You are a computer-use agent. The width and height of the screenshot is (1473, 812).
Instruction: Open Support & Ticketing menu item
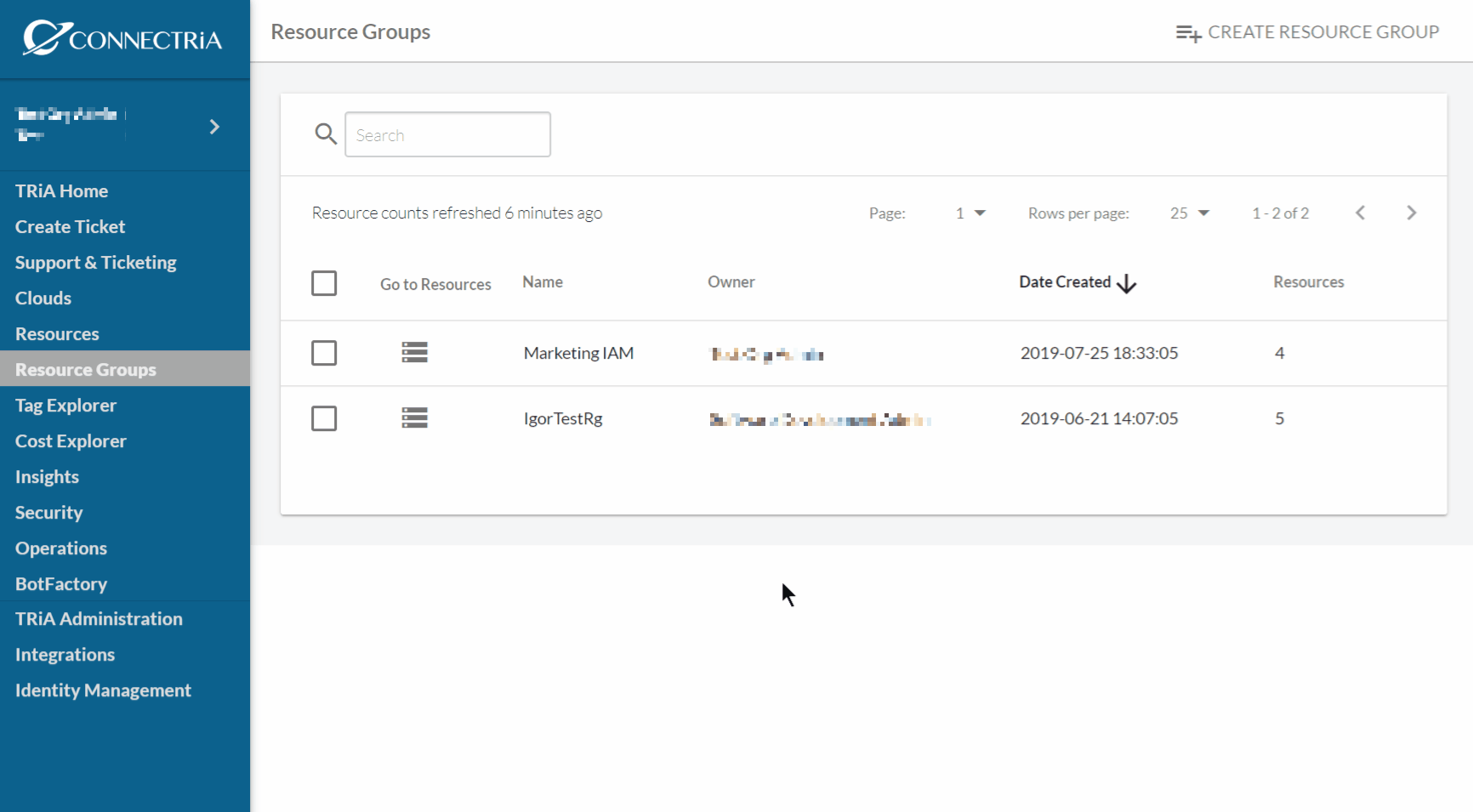point(95,263)
